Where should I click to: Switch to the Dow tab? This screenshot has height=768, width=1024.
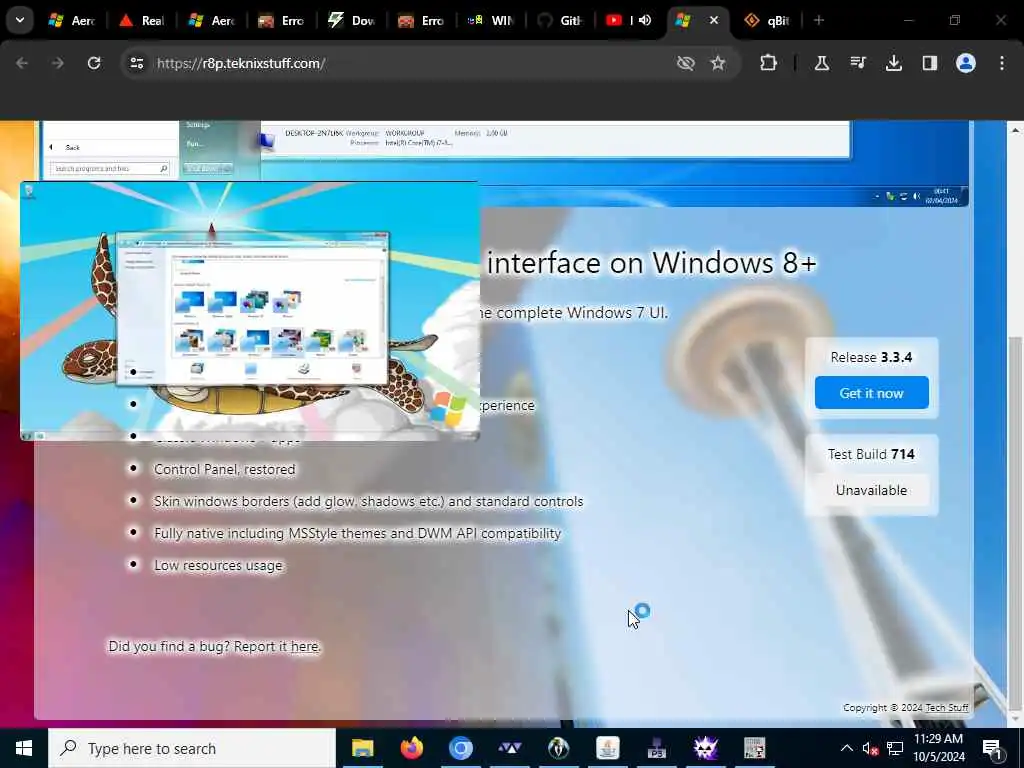tap(351, 21)
